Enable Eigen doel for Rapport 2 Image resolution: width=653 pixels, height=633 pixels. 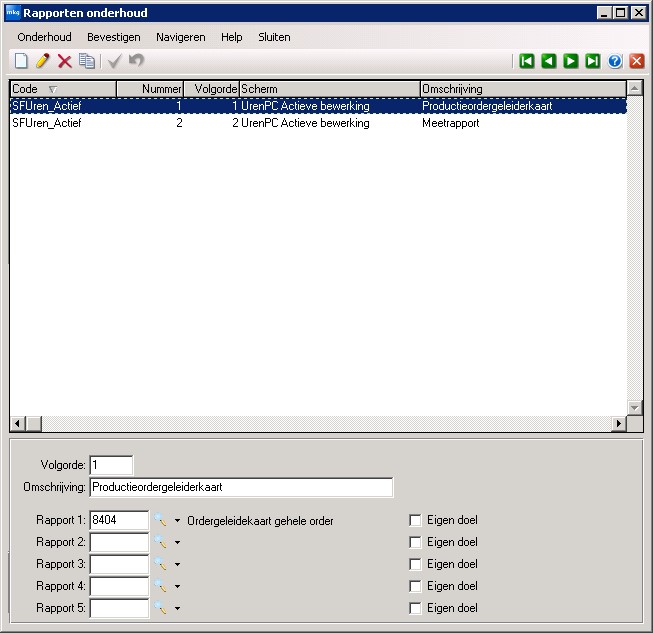pyautogui.click(x=415, y=542)
